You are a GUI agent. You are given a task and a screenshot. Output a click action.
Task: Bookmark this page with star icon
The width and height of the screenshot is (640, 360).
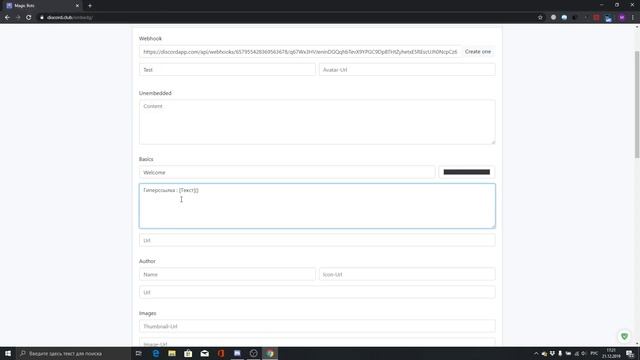[x=540, y=18]
